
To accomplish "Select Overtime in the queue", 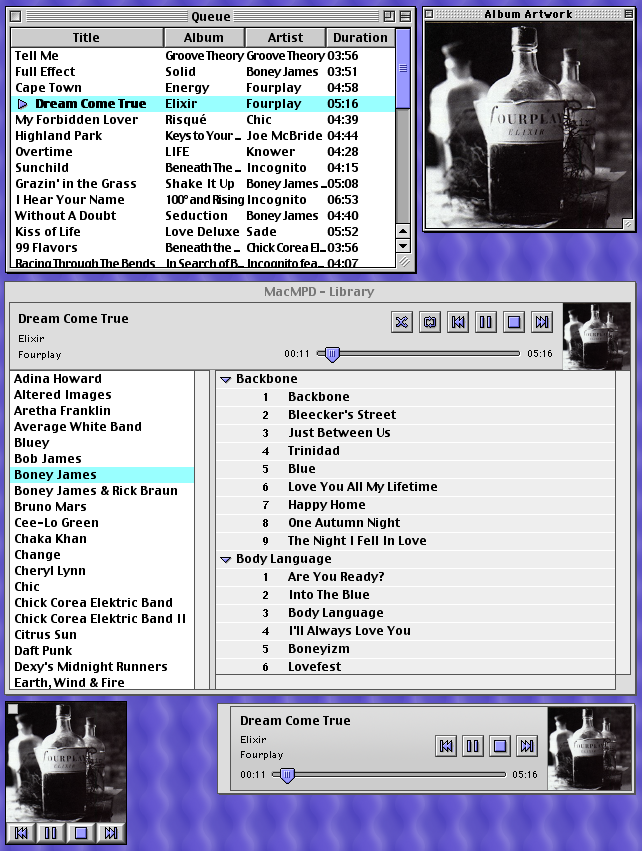I will [x=203, y=152].
